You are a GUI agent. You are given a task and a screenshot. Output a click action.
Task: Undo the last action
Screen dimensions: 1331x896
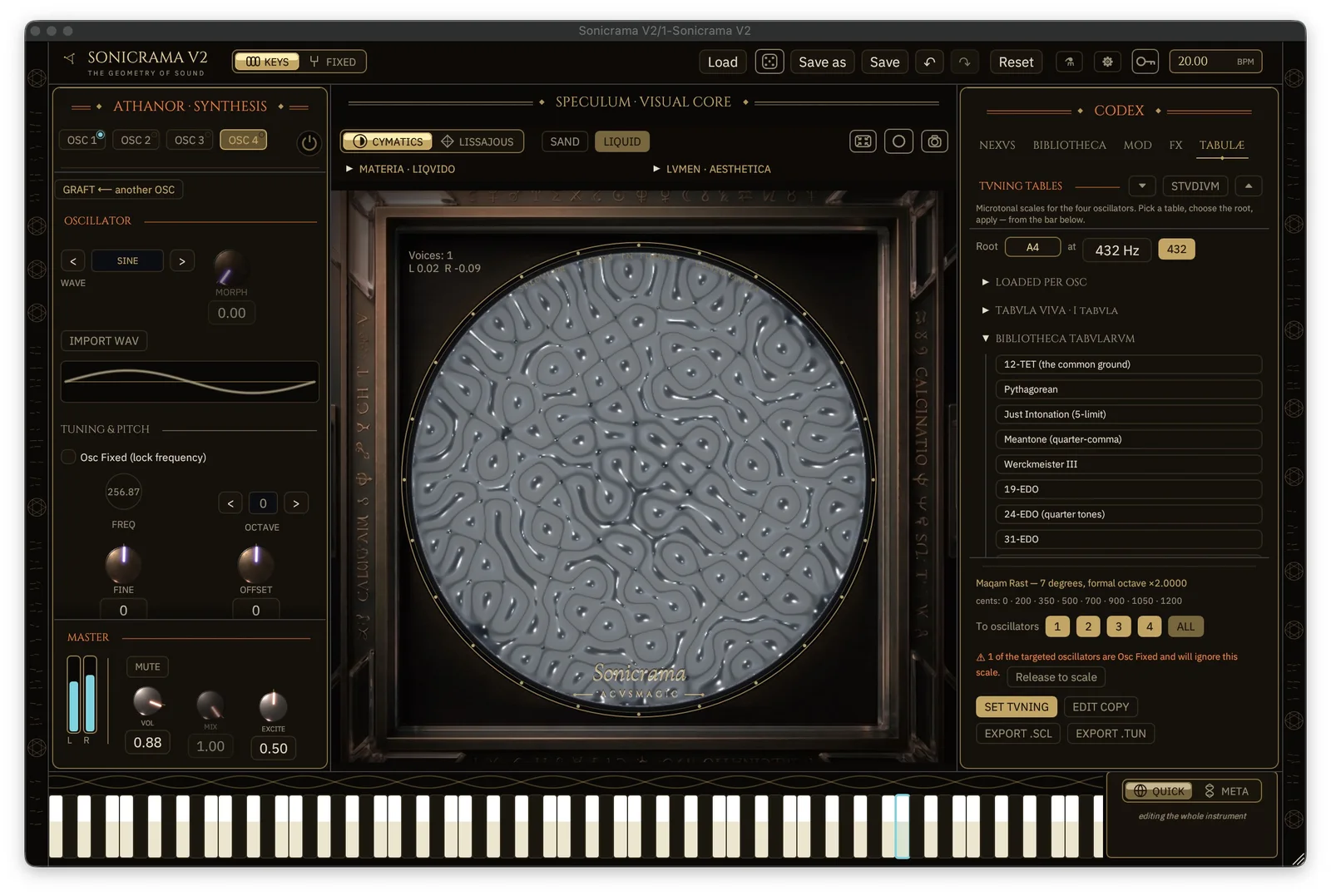pos(930,62)
